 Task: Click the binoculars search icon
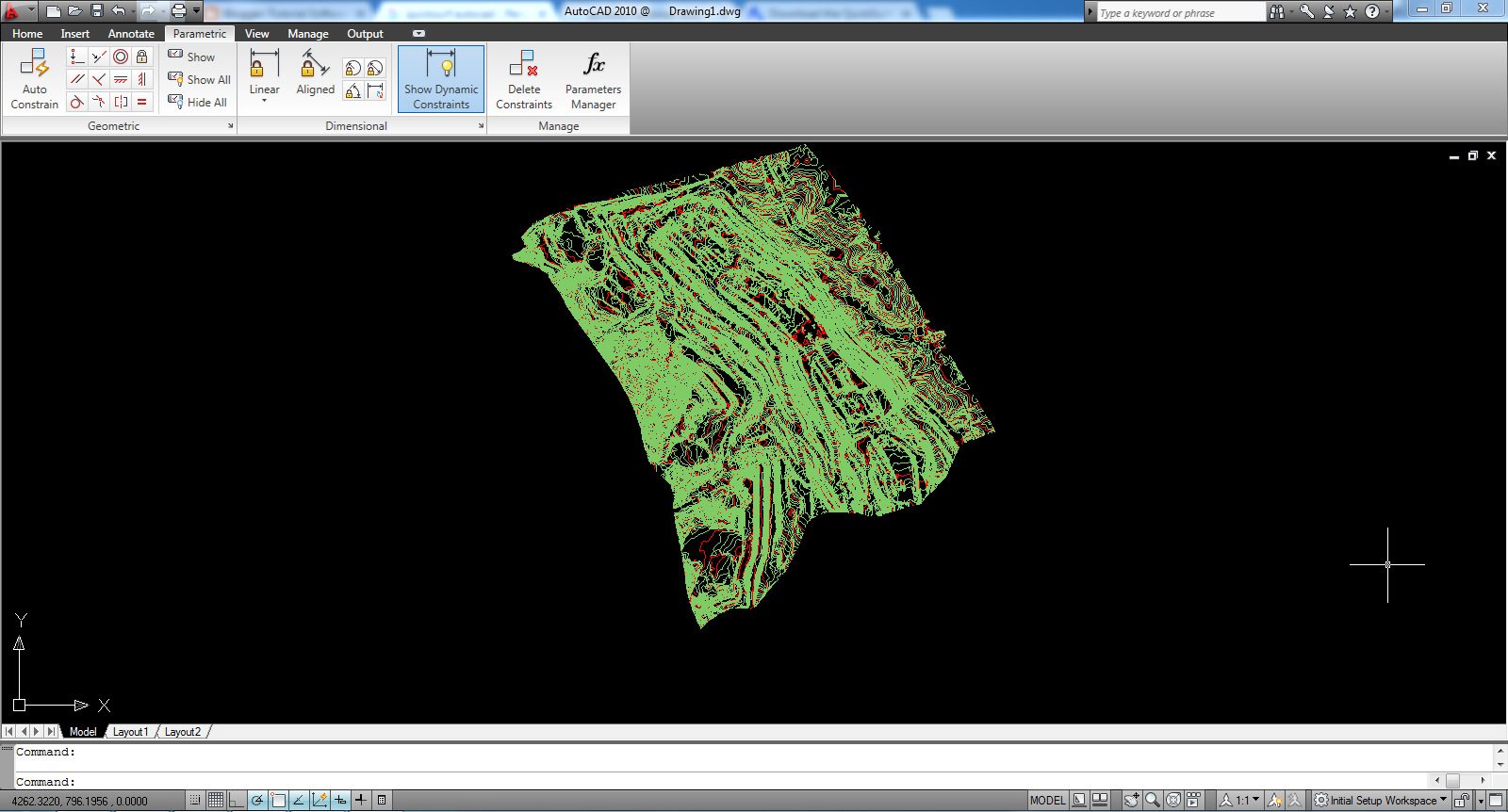[x=1277, y=11]
